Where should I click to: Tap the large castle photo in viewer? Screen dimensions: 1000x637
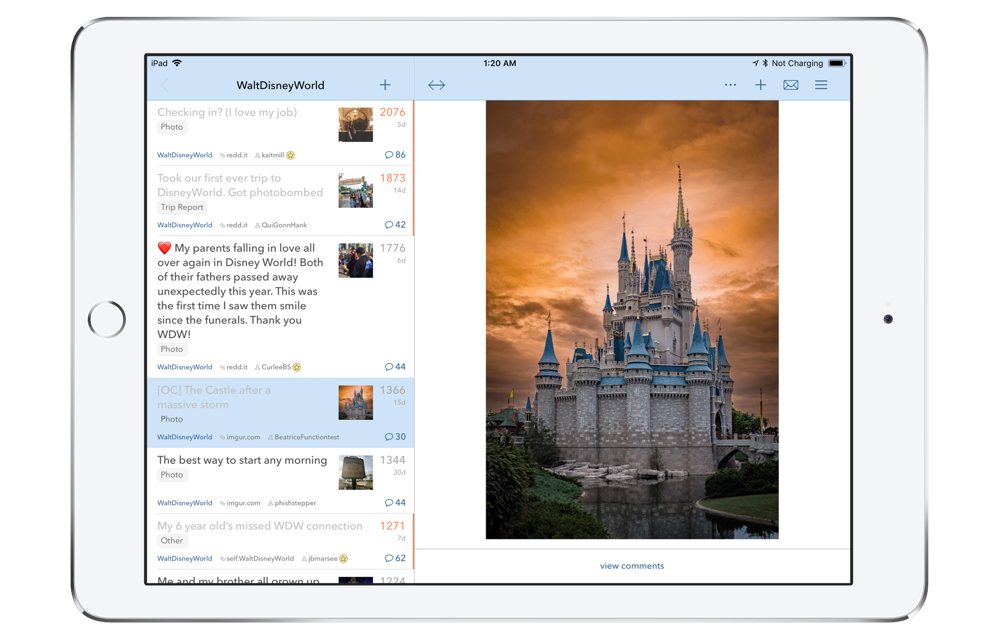click(632, 319)
